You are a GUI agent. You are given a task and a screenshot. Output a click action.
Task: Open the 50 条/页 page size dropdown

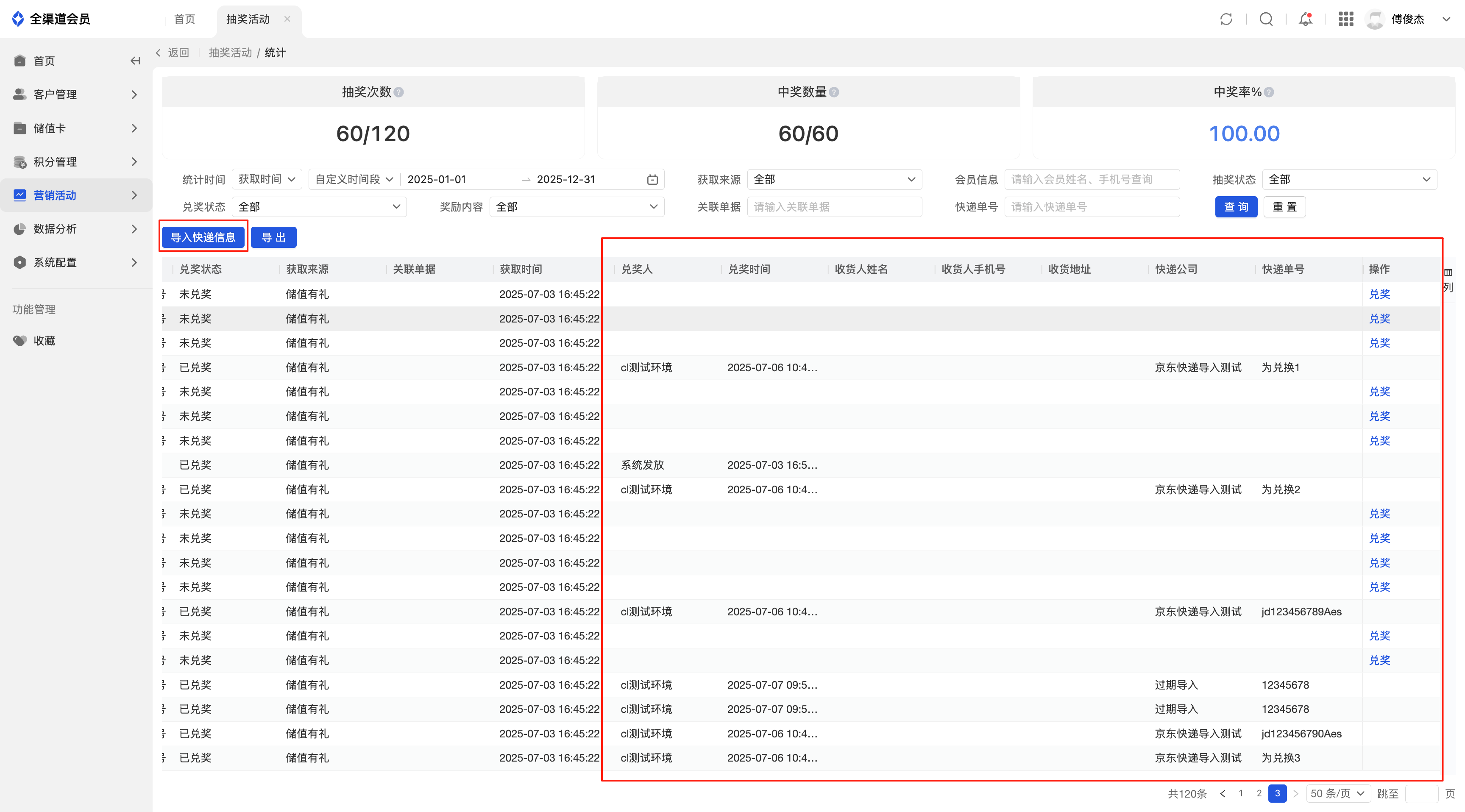(x=1337, y=793)
